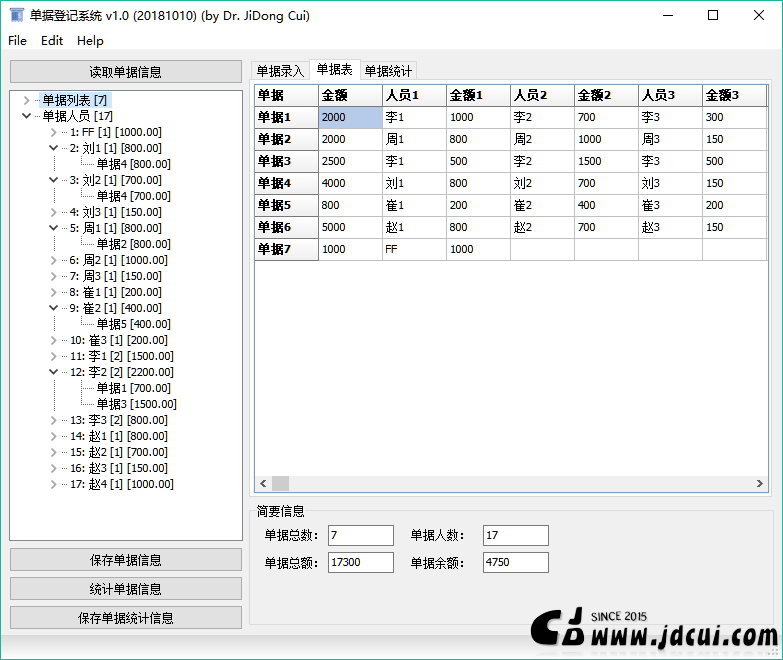Screen dimensions: 783x660
Task: Click the 金额 column header
Action: pos(350,95)
